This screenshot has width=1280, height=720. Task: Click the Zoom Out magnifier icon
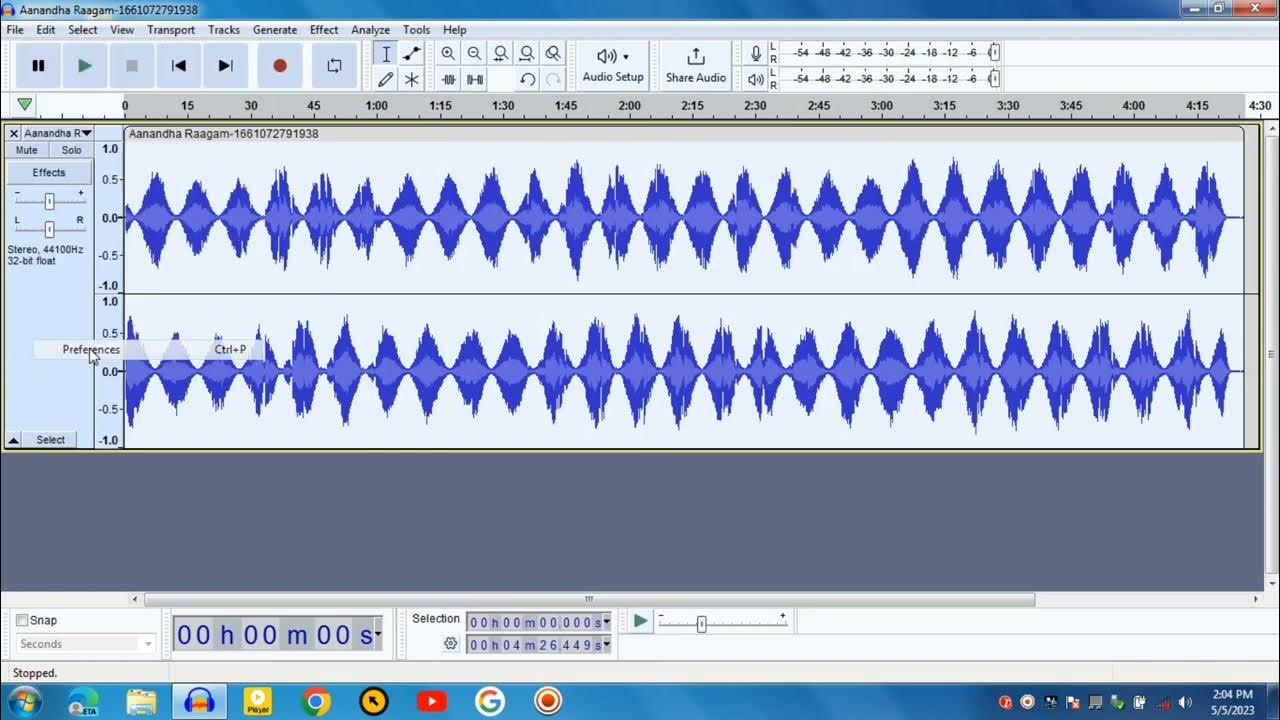(474, 54)
